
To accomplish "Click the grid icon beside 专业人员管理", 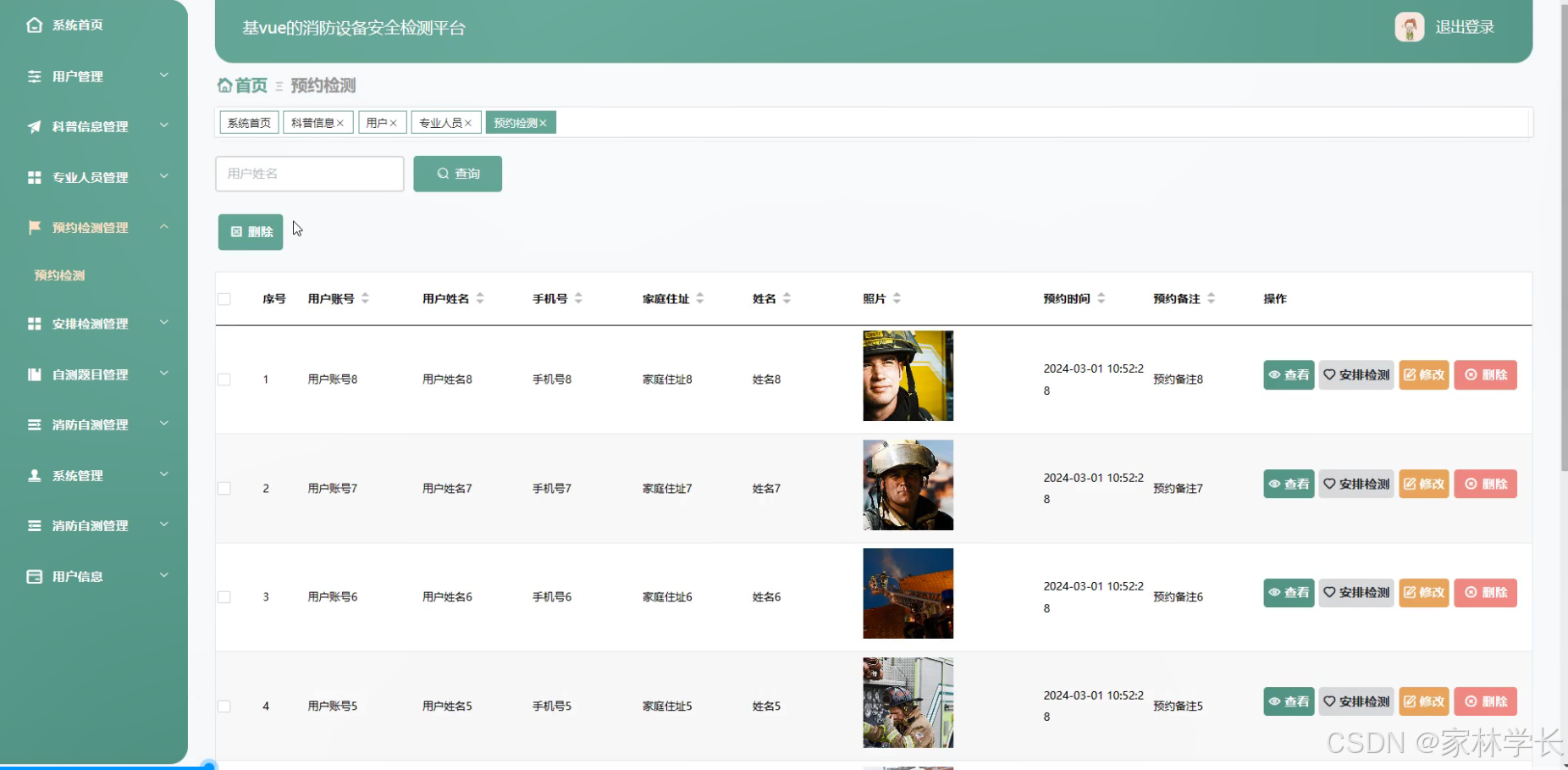I will [34, 177].
